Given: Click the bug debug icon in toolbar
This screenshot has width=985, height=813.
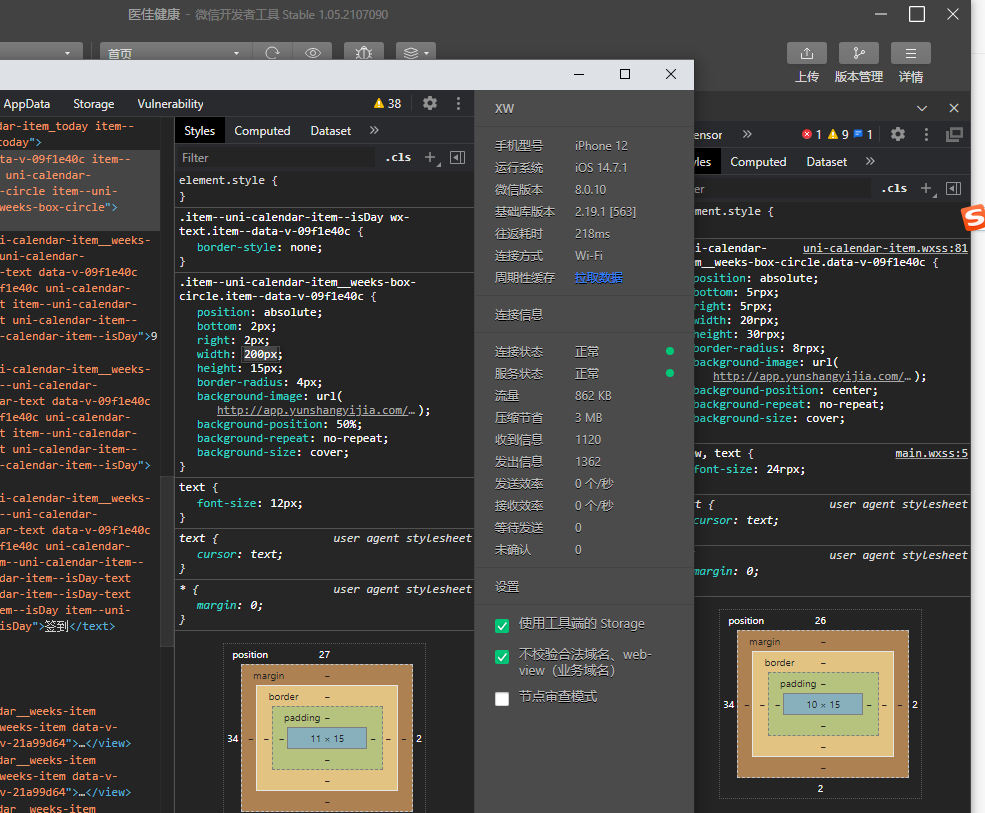Looking at the screenshot, I should coord(364,53).
